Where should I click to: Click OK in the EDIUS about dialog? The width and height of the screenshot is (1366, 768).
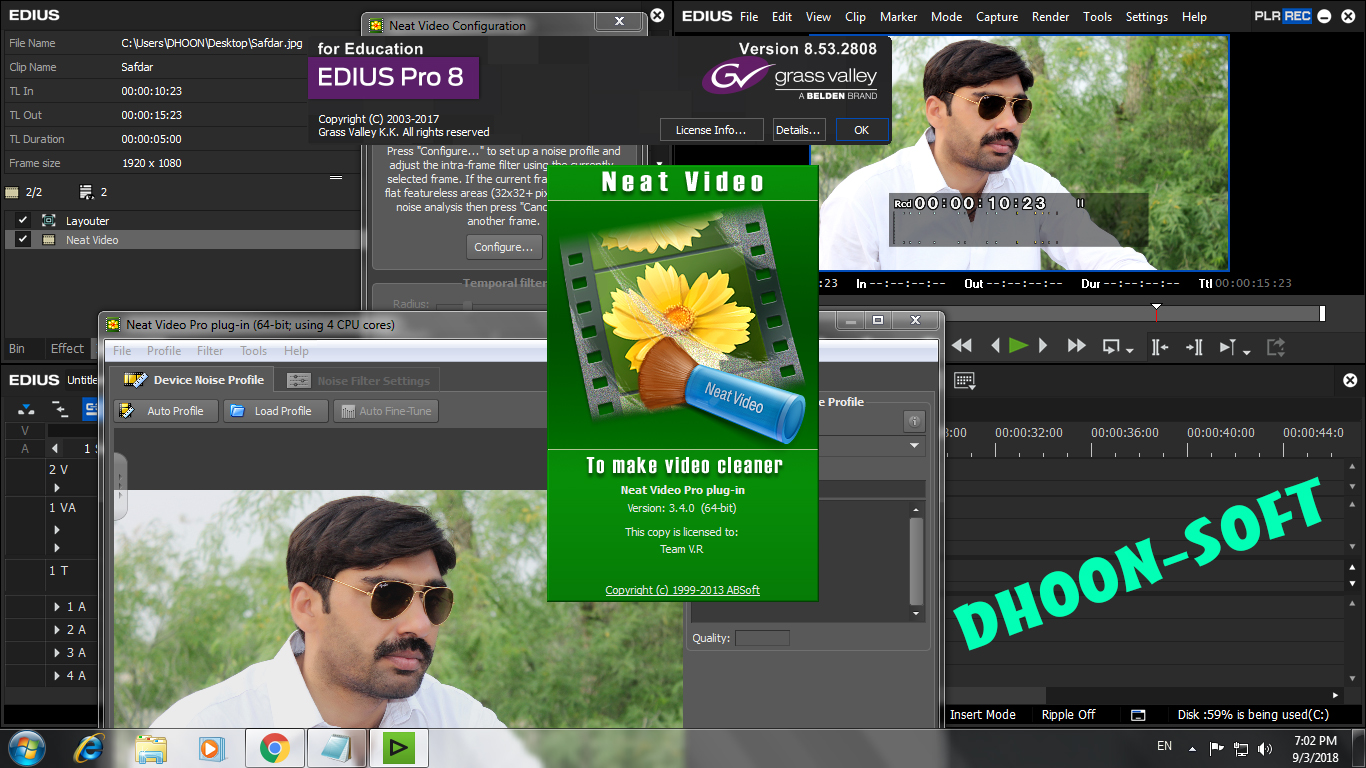coord(861,130)
